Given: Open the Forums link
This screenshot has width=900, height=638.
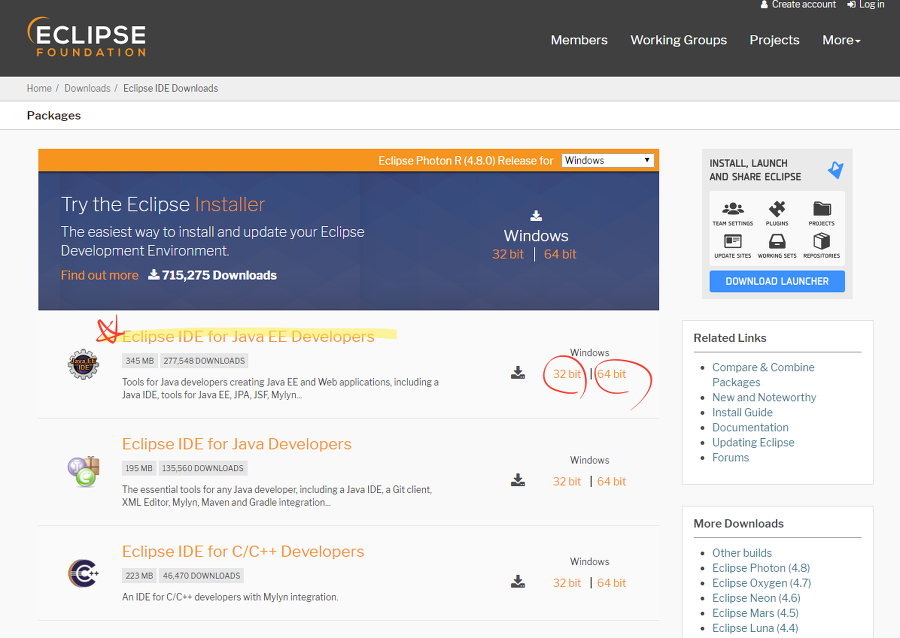Looking at the screenshot, I should pyautogui.click(x=730, y=457).
